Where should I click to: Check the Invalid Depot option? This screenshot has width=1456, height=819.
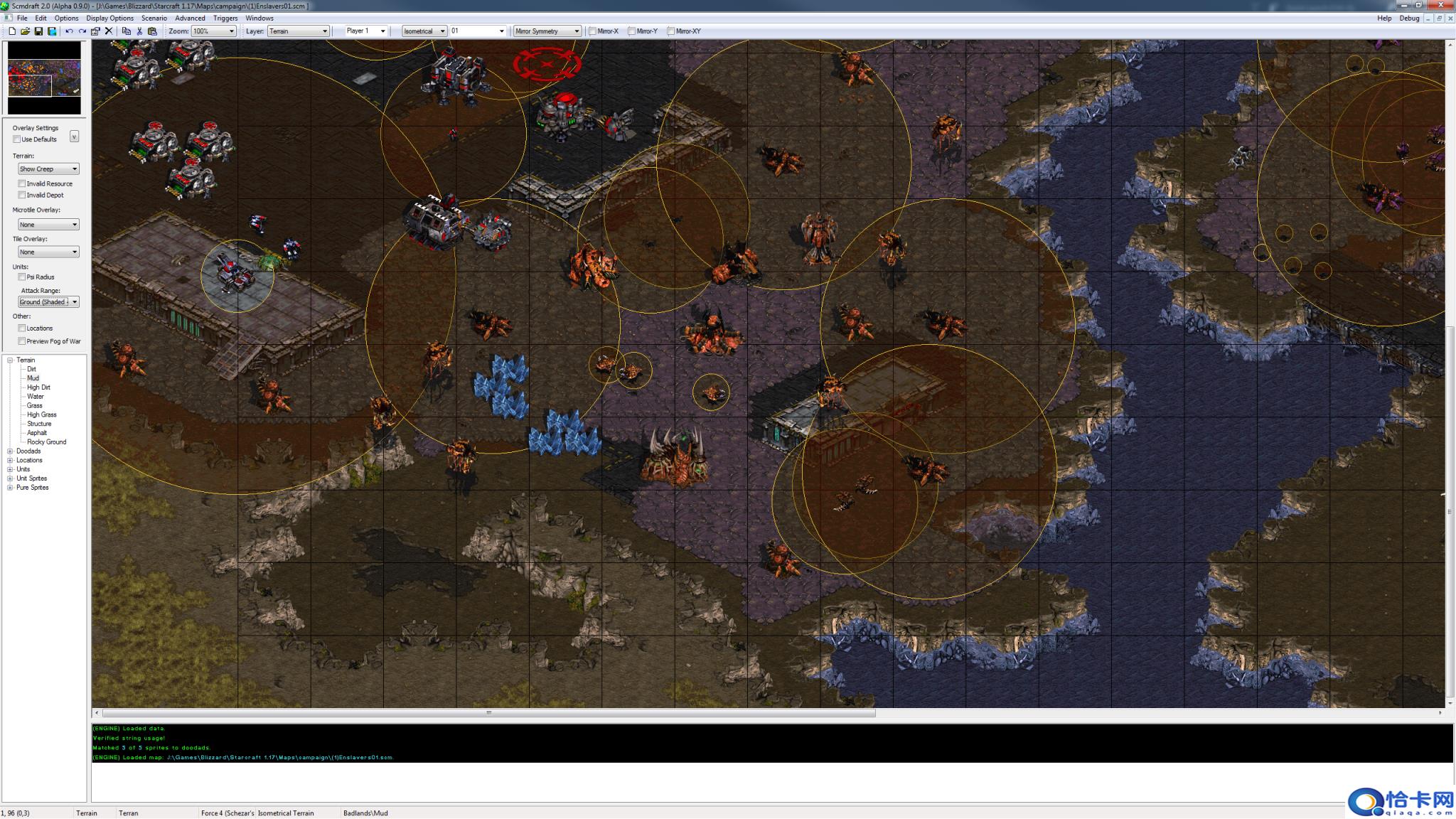(22, 195)
